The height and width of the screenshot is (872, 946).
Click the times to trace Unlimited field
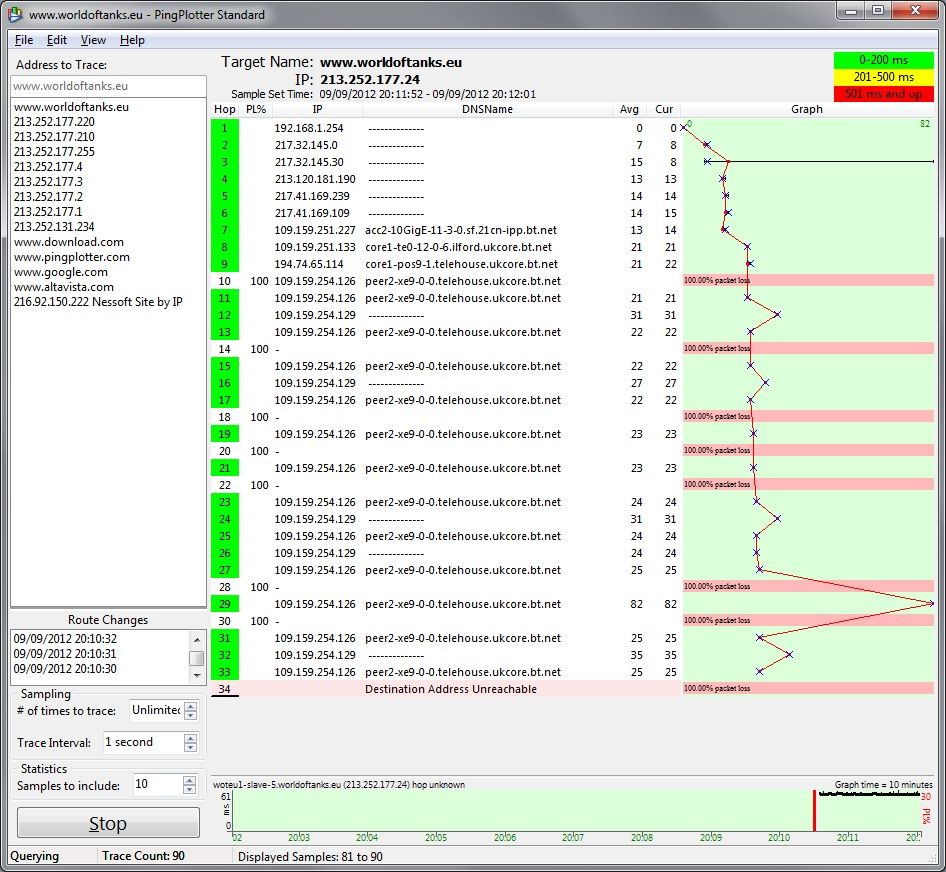(x=156, y=710)
